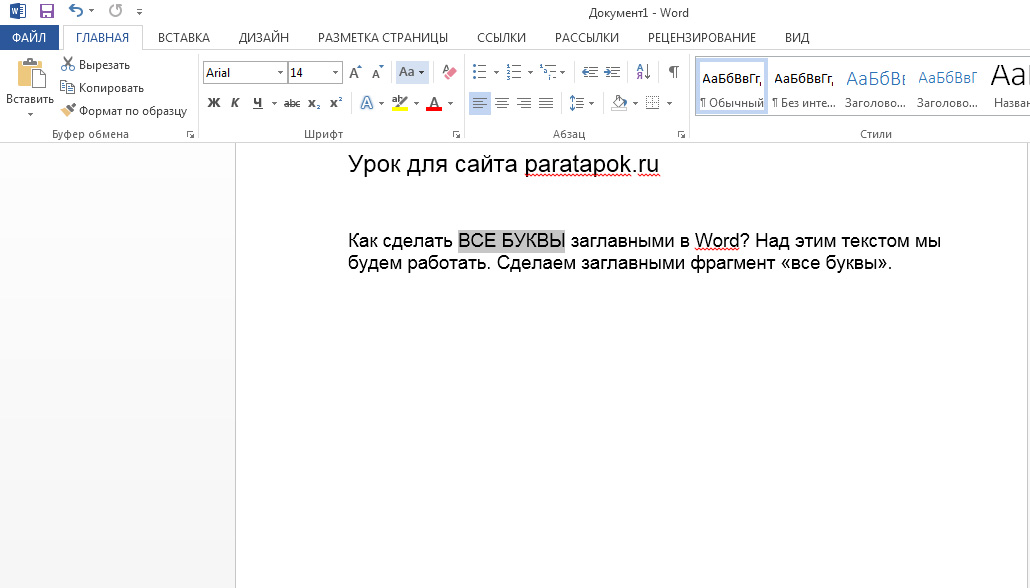This screenshot has width=1030, height=588.
Task: Toggle show paragraph marks ¶
Action: click(673, 72)
